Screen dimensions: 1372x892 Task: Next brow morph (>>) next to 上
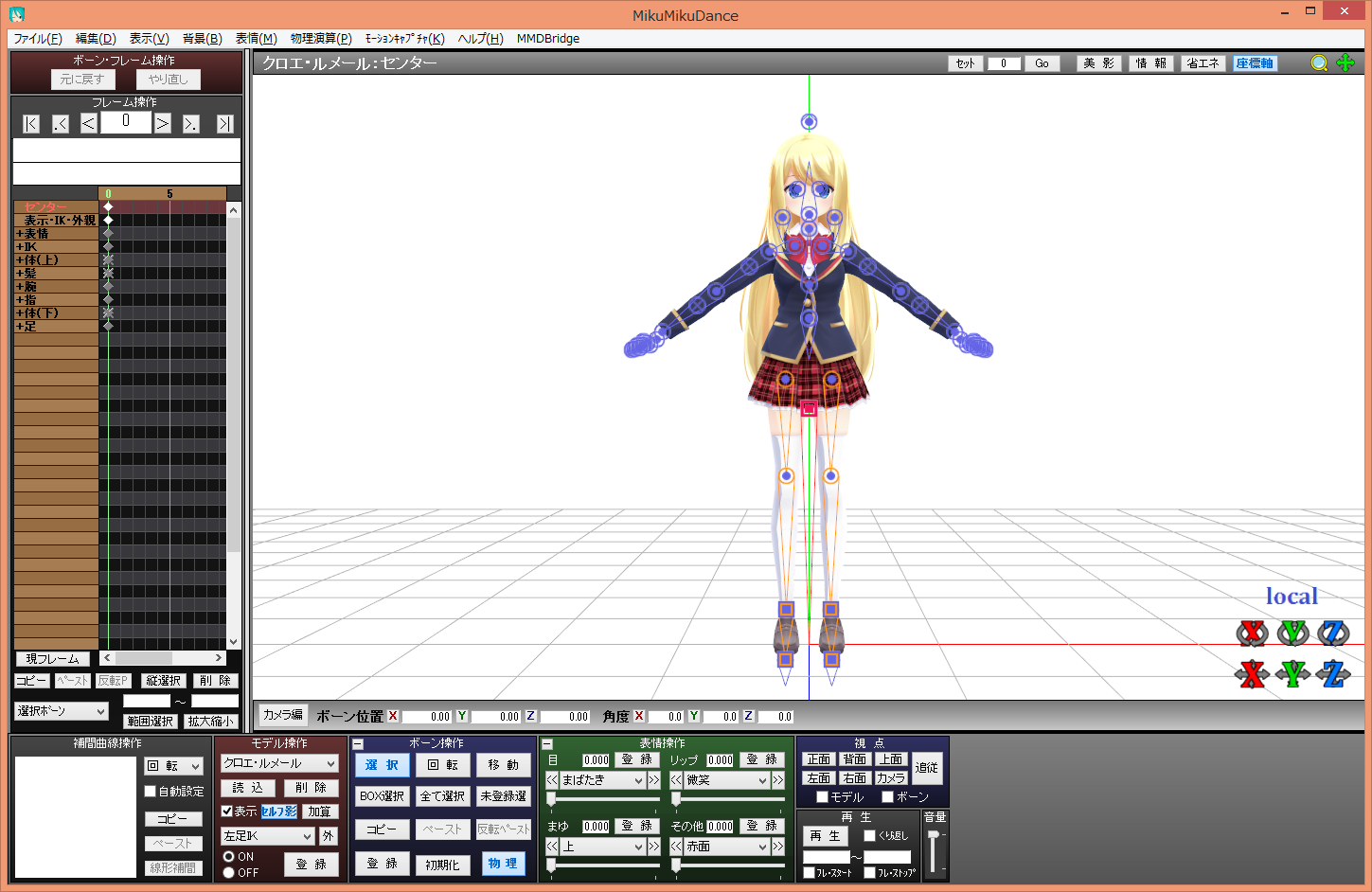(653, 847)
